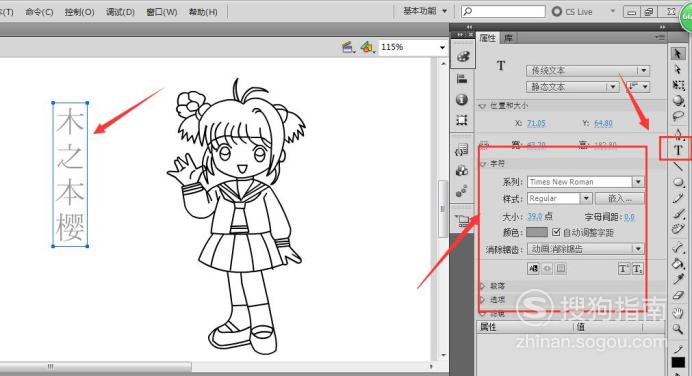Open the 传统文本 text engine dropdown
The image size is (692, 376).
click(x=587, y=71)
